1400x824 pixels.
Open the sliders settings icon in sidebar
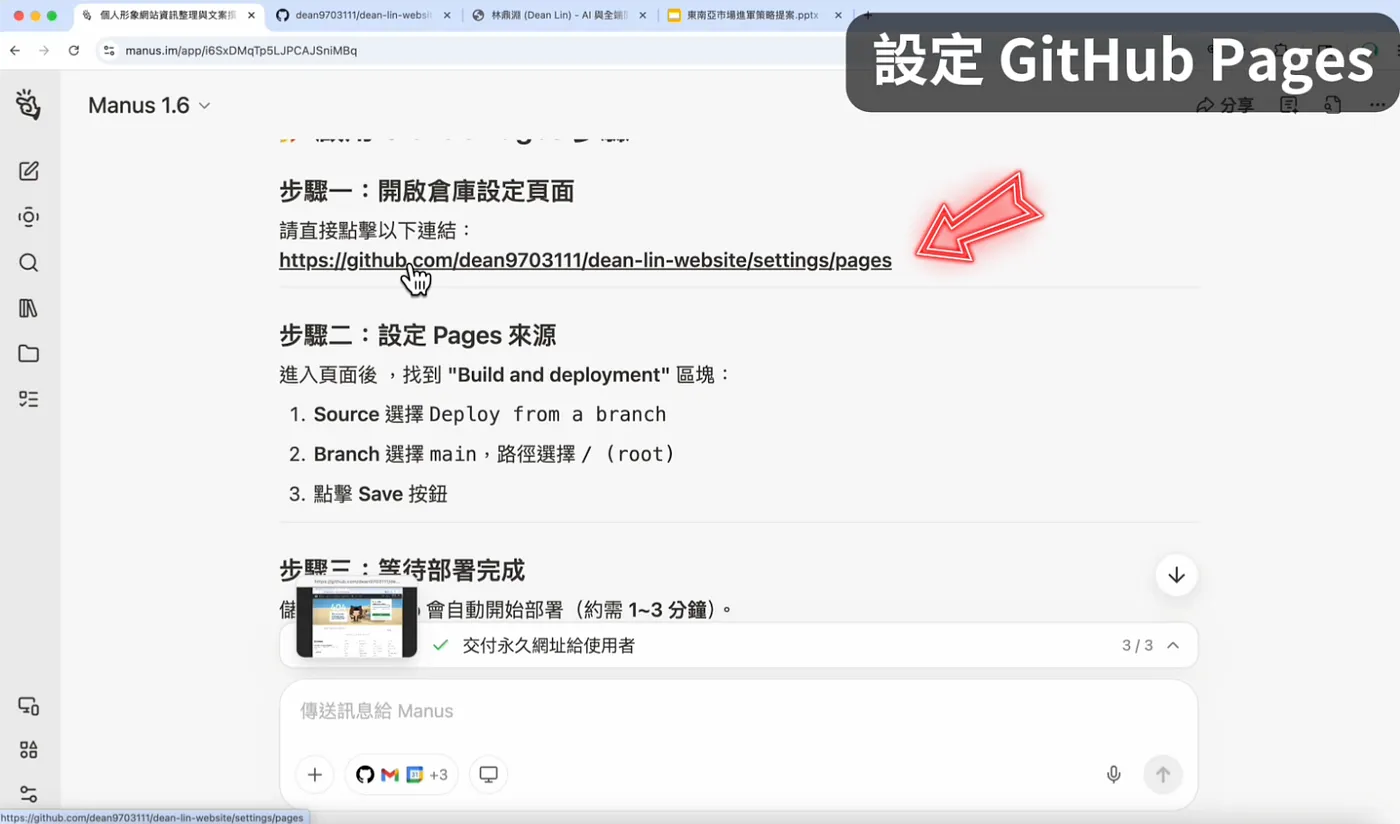[x=29, y=794]
